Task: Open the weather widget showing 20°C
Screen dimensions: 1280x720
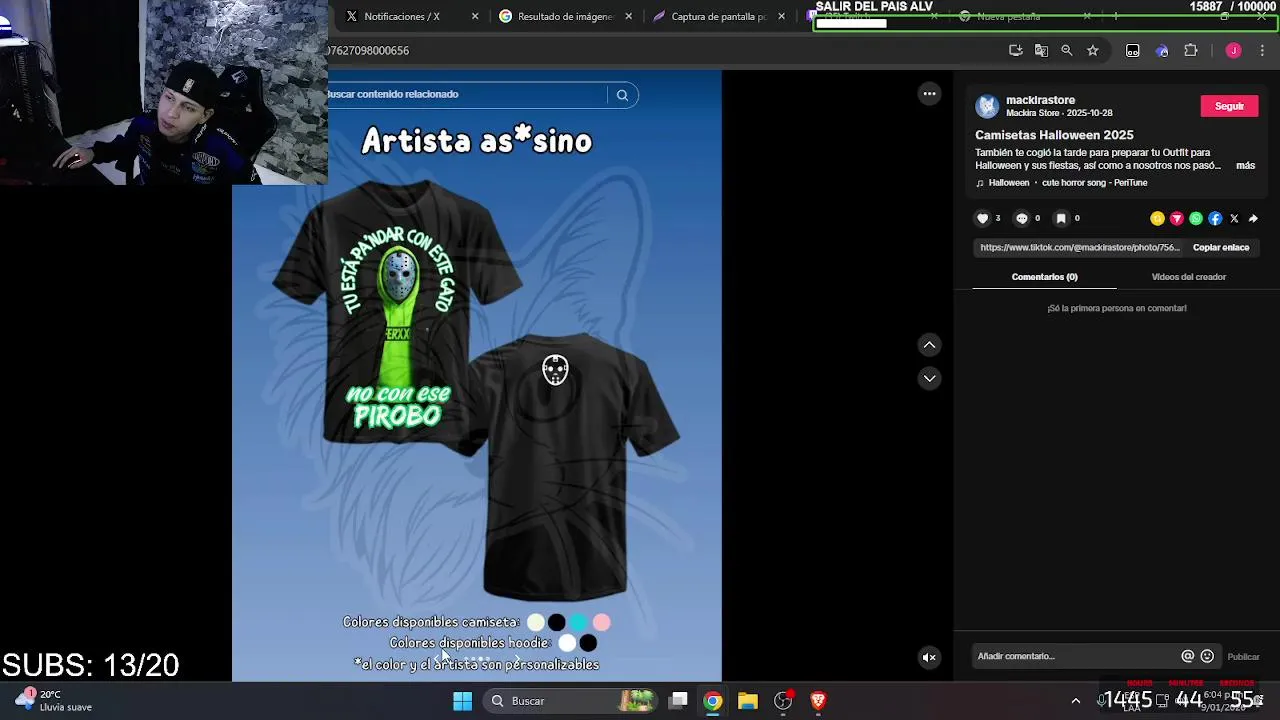Action: pos(54,700)
